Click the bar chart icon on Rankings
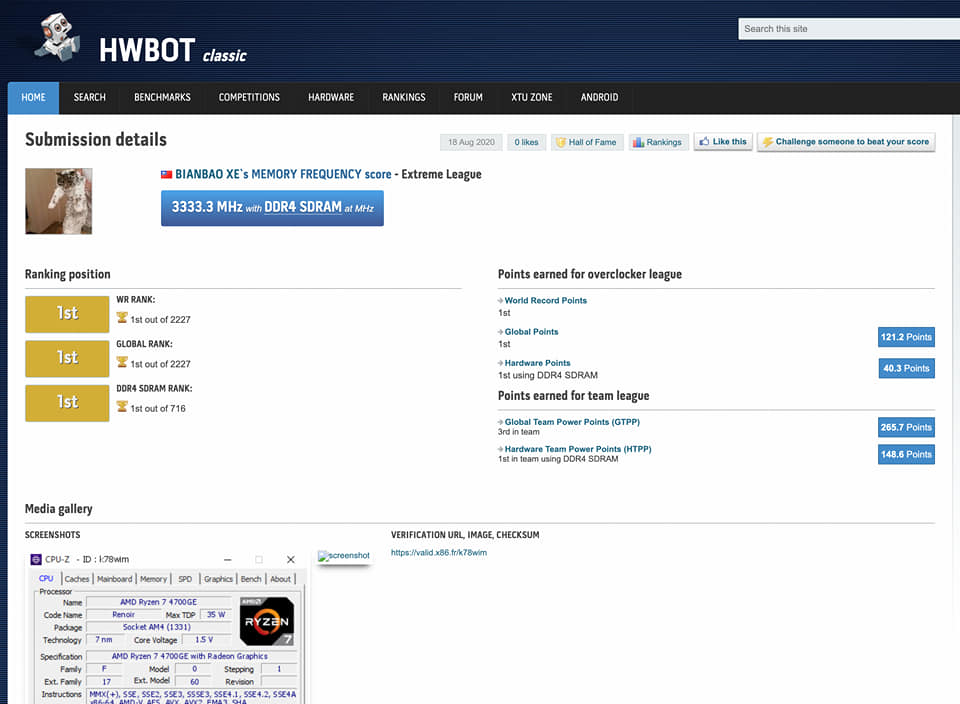This screenshot has width=960, height=704. point(639,142)
